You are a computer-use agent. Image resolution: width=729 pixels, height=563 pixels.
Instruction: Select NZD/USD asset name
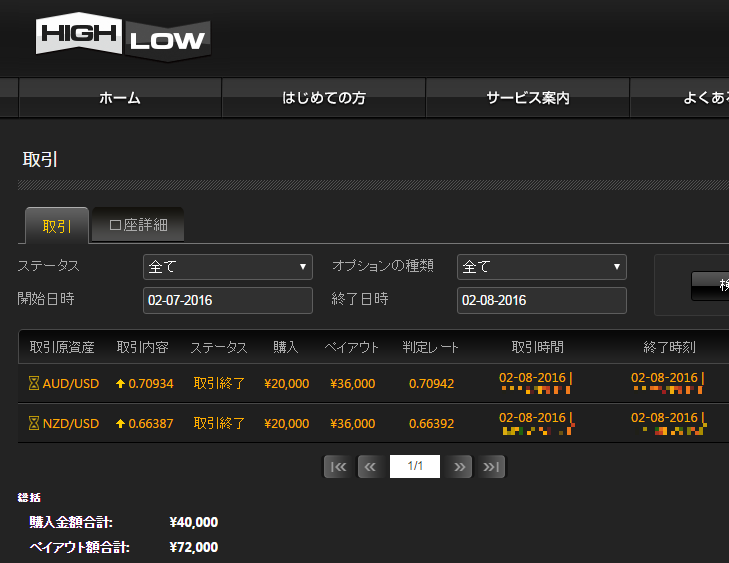pos(71,424)
